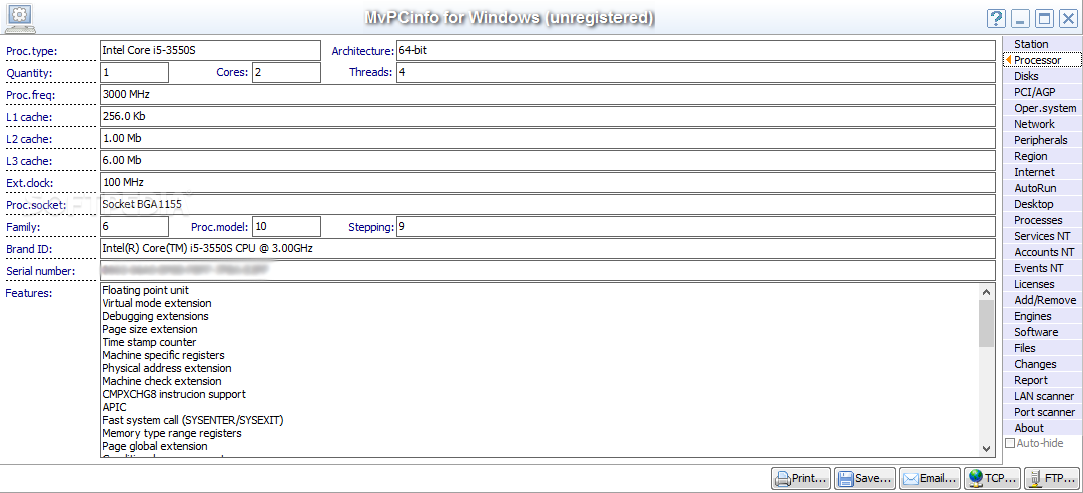This screenshot has height=493, width=1083.
Task: Click the Proc.socket field Socket BGA1155
Action: coord(547,204)
